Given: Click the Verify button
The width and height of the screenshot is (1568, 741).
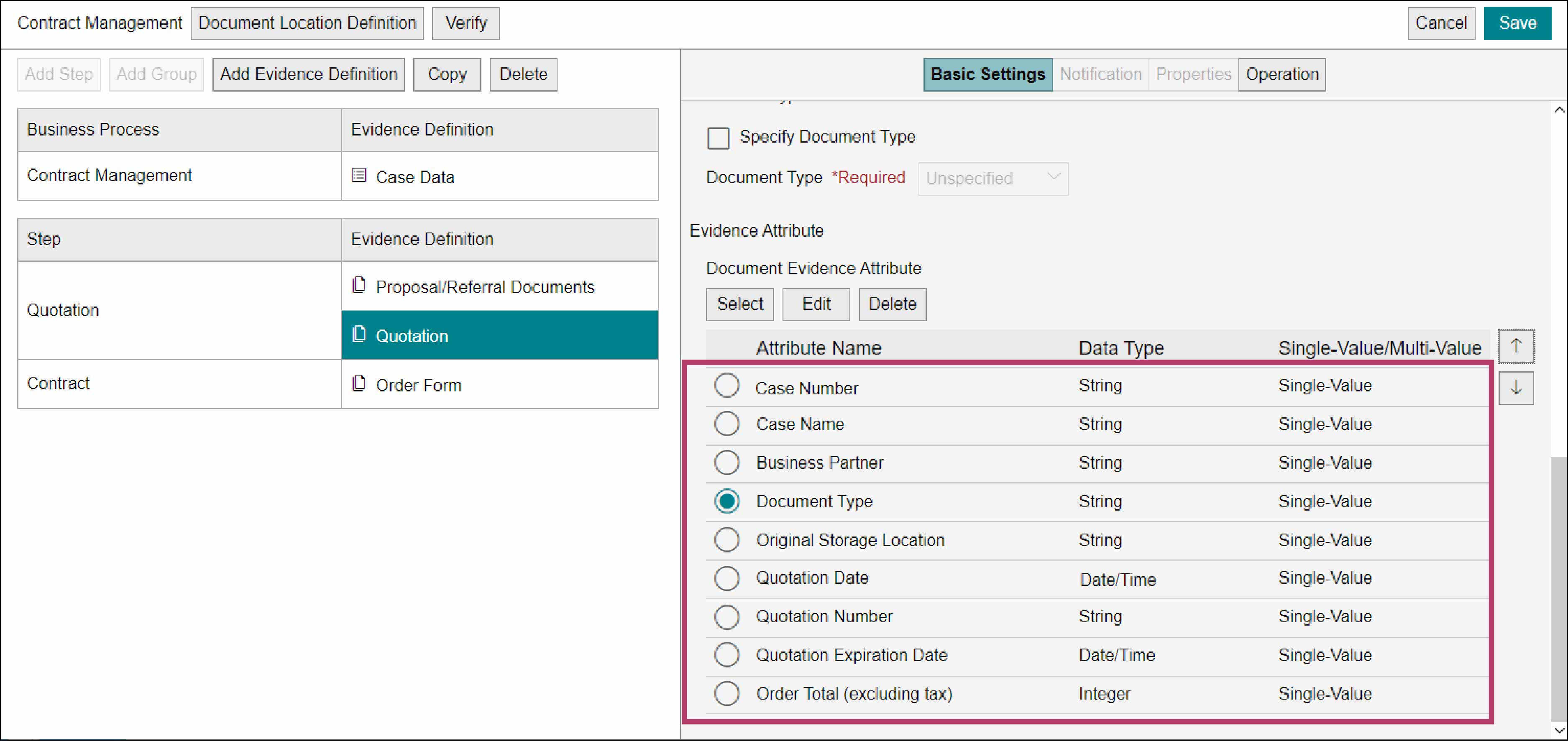Looking at the screenshot, I should tap(466, 24).
